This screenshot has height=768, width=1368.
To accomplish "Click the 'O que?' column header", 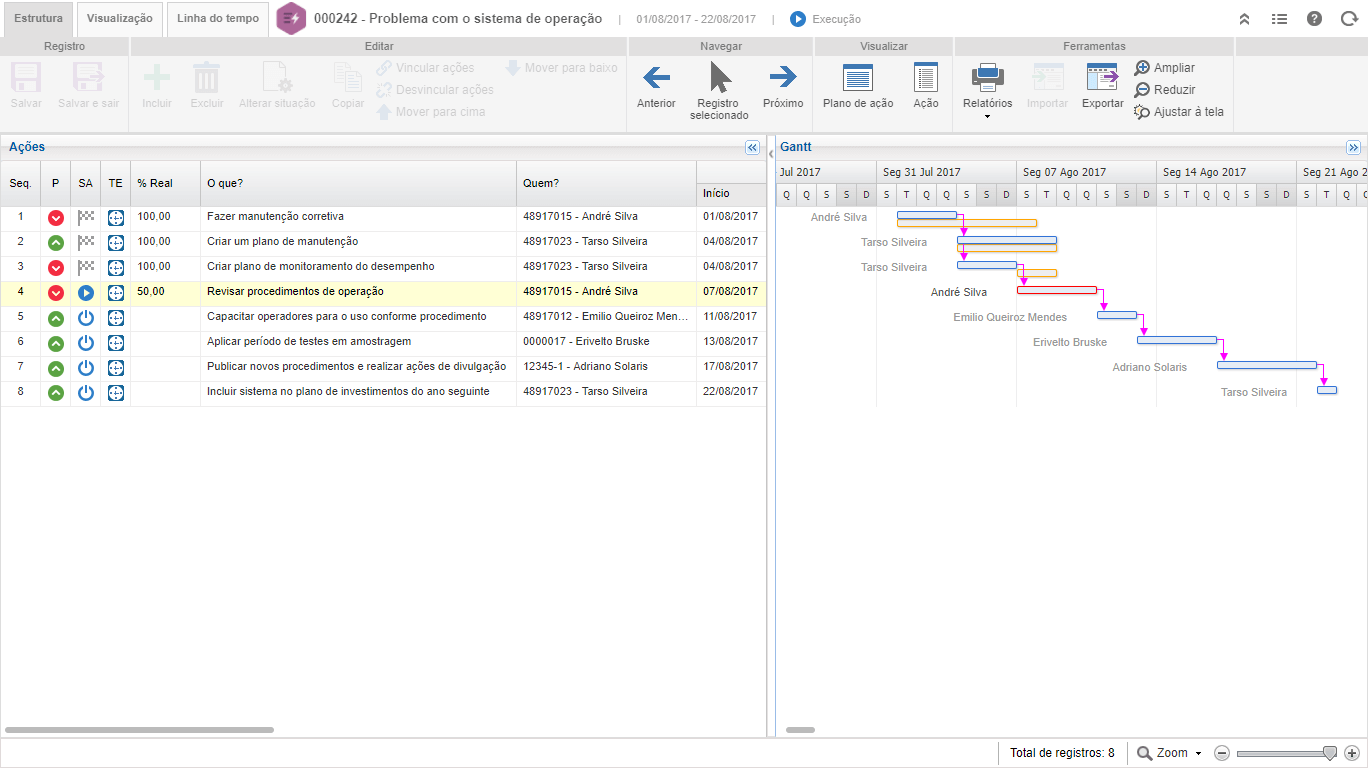I will click(225, 183).
